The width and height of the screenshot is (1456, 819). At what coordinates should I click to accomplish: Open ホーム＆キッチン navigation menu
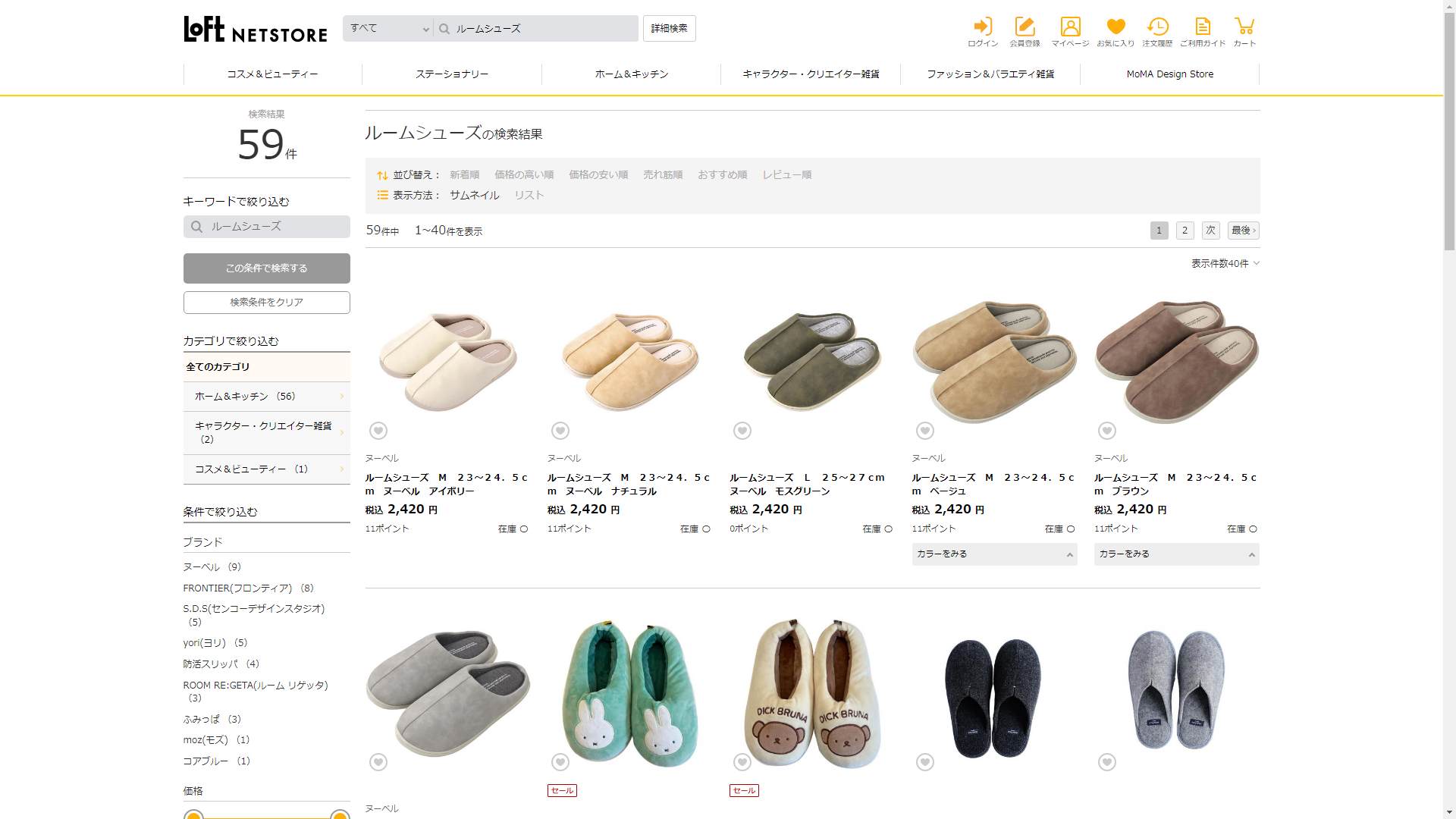(631, 74)
